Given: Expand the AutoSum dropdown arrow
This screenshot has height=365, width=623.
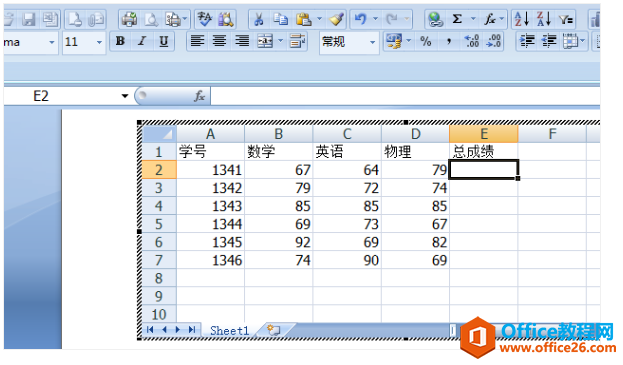Looking at the screenshot, I should click(473, 19).
